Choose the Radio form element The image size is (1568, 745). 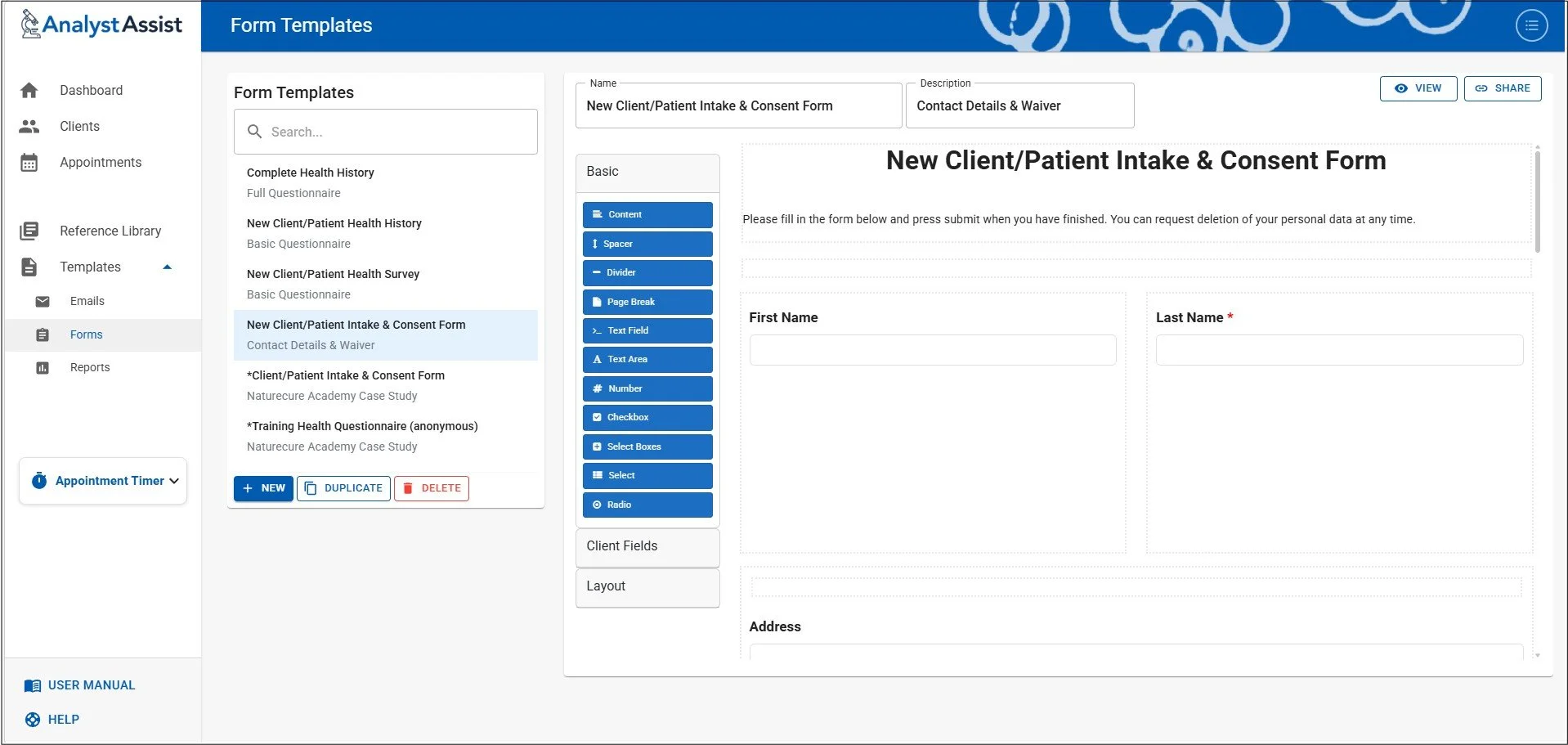click(647, 505)
